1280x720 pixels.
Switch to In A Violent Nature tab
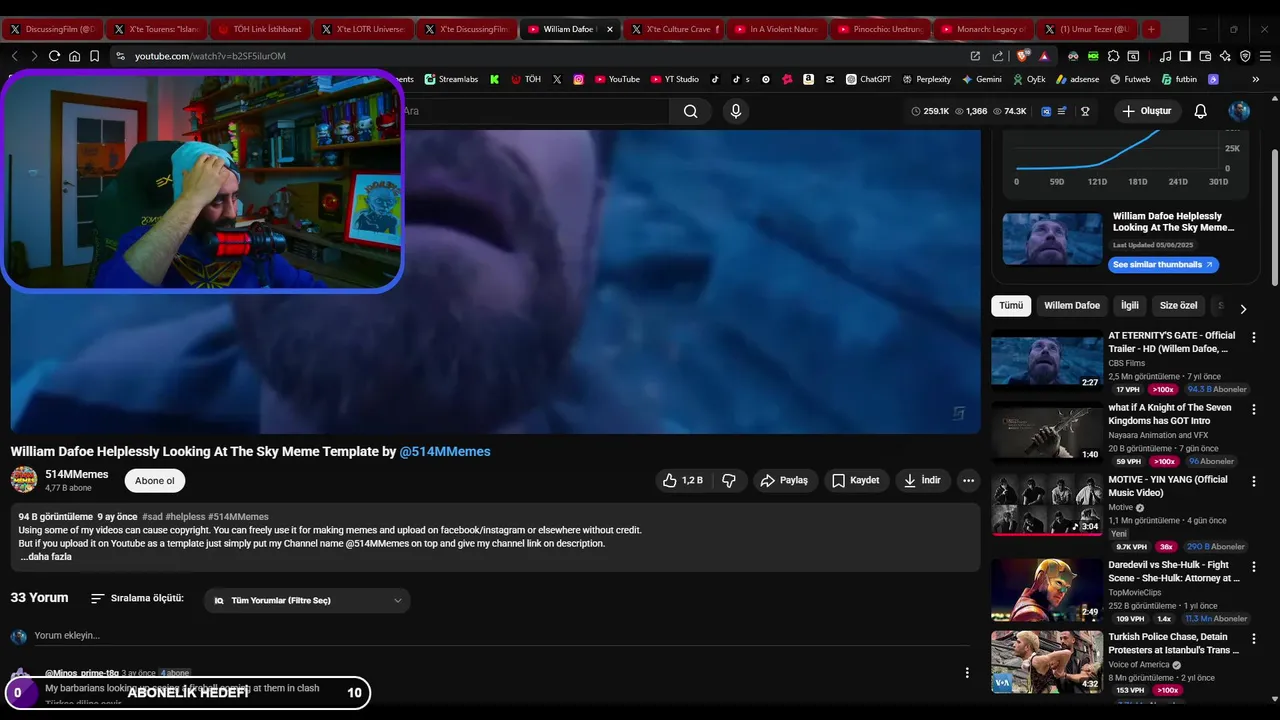pos(776,29)
